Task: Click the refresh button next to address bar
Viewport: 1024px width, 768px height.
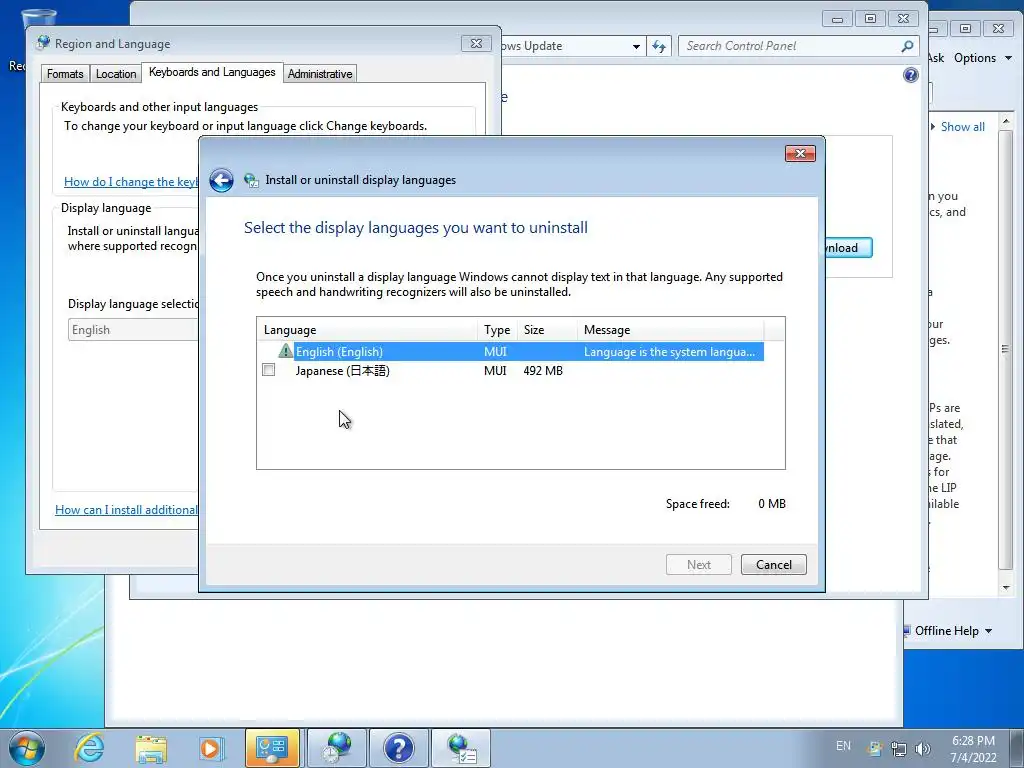Action: pyautogui.click(x=659, y=46)
